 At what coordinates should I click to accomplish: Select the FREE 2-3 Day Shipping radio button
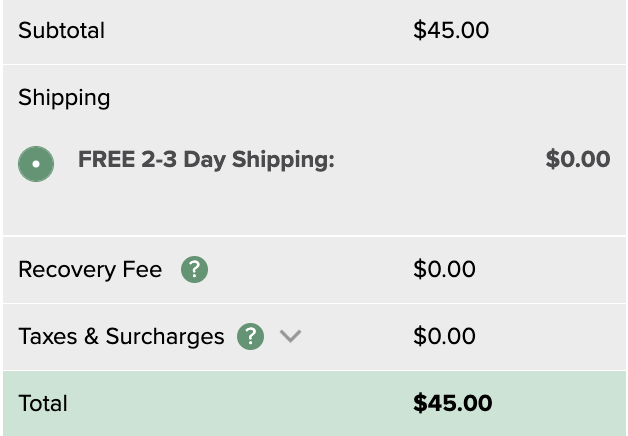[36, 163]
